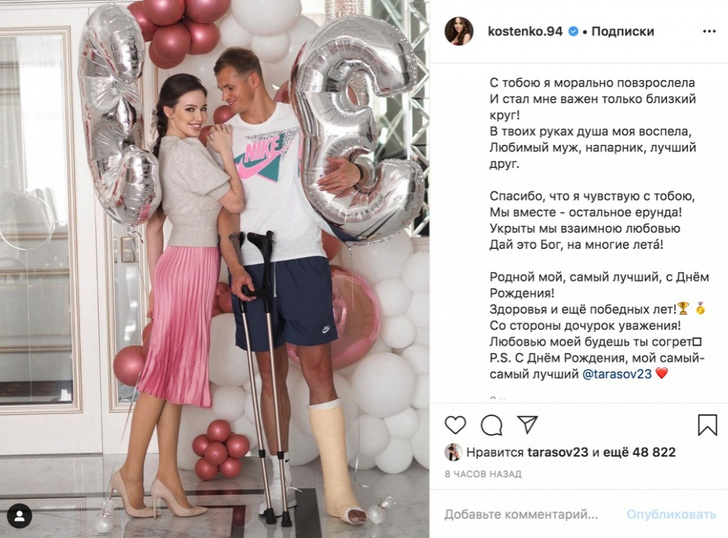Open the @tarasov23 mention in caption
The image size is (728, 538).
pos(617,374)
